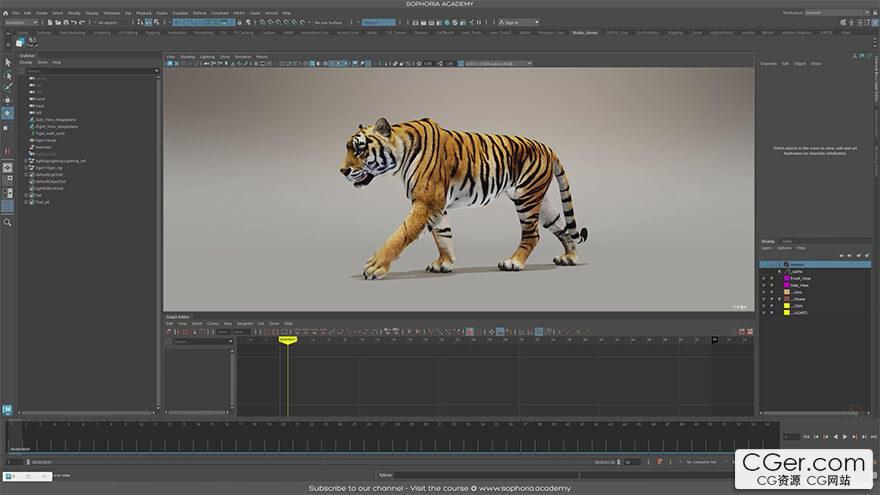The width and height of the screenshot is (880, 495).
Task: Click the yellow current-frame marker in Graph Editor
Action: click(x=287, y=340)
